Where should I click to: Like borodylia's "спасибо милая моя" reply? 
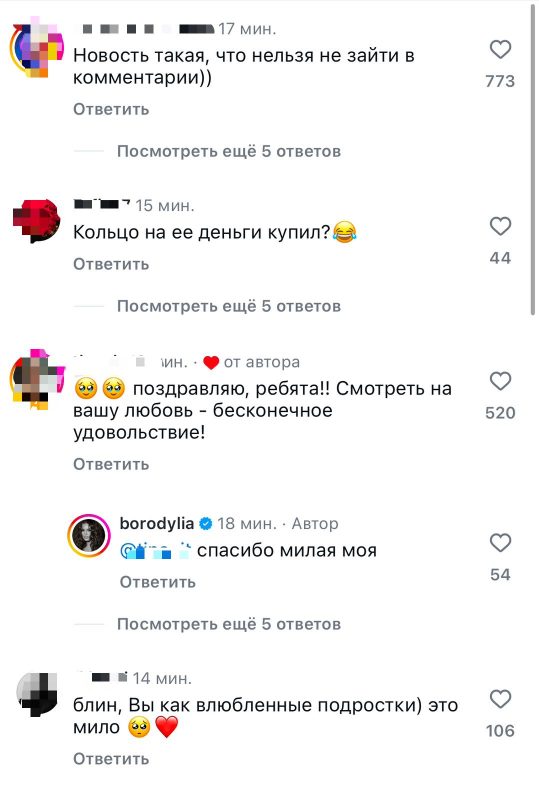tap(500, 543)
